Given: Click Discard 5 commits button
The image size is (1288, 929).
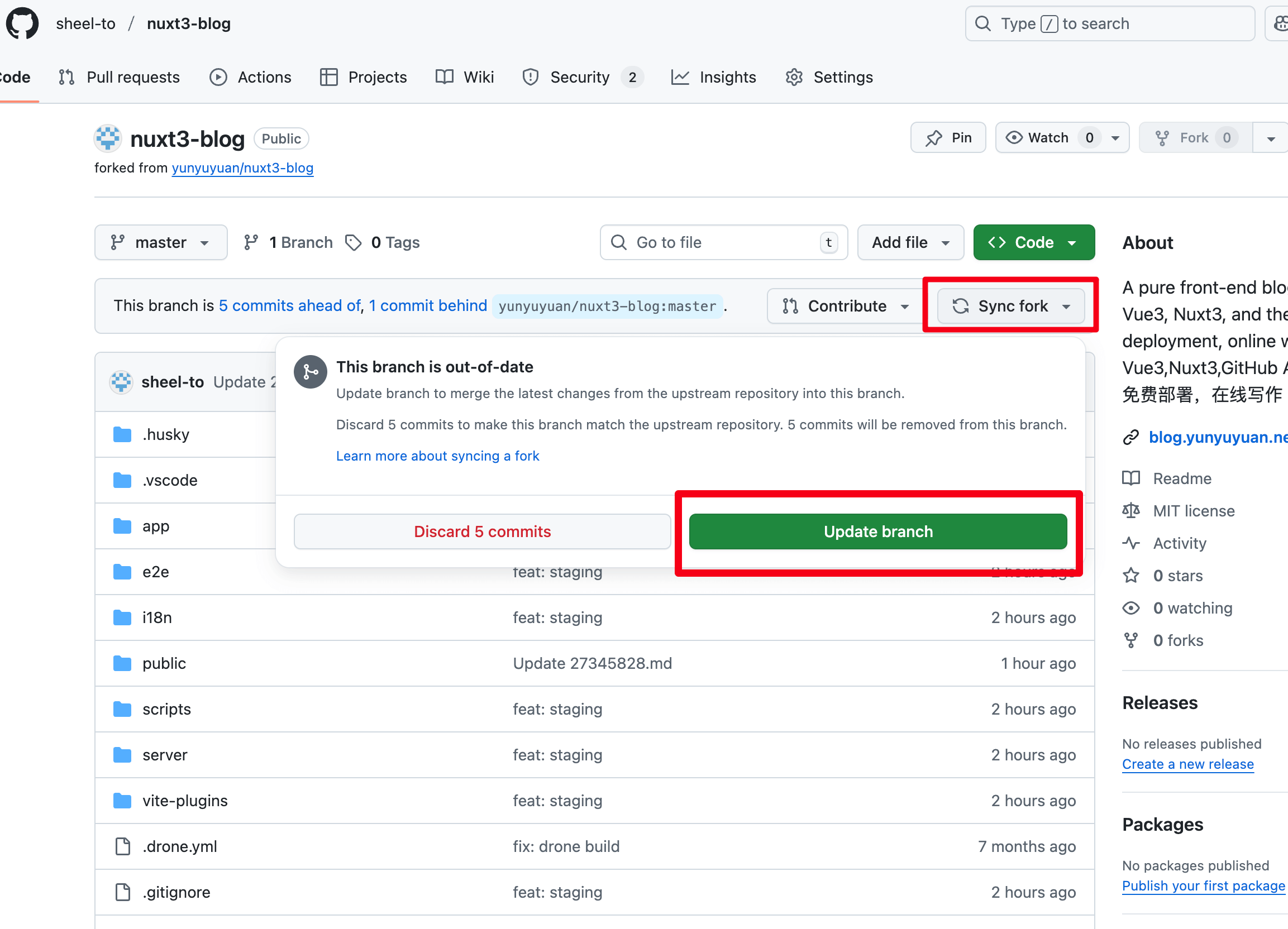Looking at the screenshot, I should pyautogui.click(x=481, y=531).
